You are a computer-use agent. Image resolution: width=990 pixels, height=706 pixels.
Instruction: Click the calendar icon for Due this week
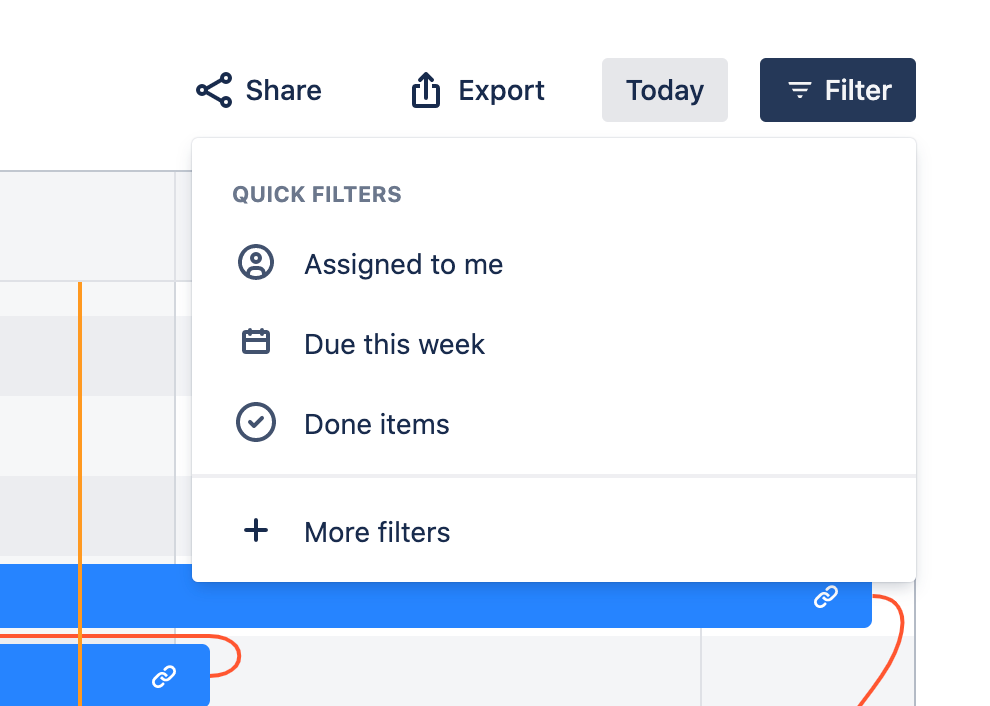click(256, 343)
